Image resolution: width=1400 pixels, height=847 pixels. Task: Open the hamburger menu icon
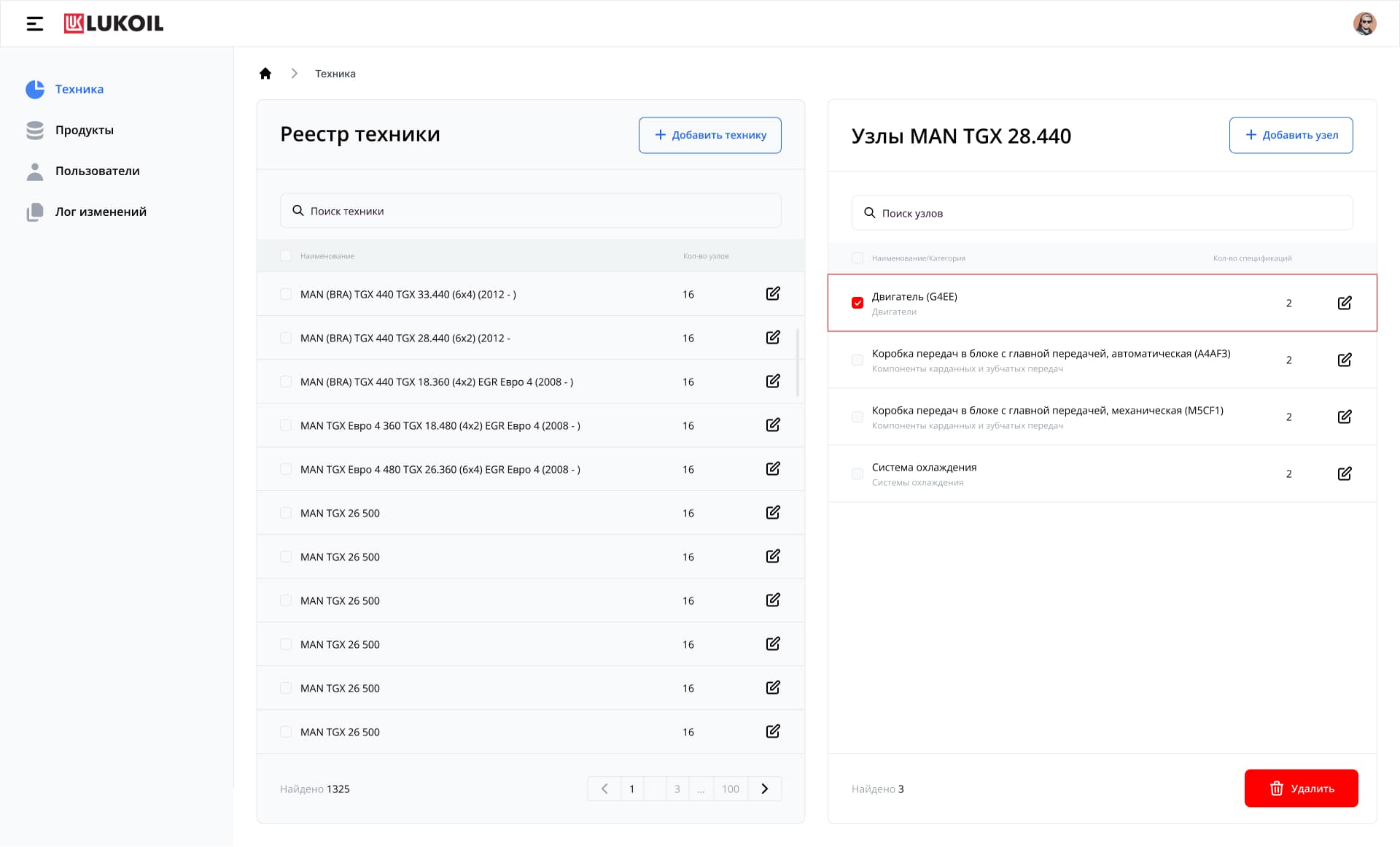tap(35, 23)
